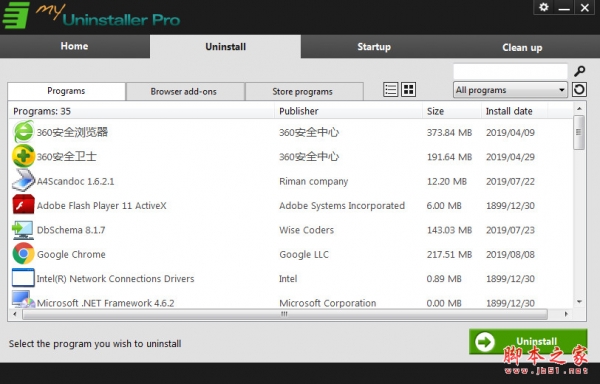
Task: Click size value 217.51 MB
Action: click(x=449, y=254)
